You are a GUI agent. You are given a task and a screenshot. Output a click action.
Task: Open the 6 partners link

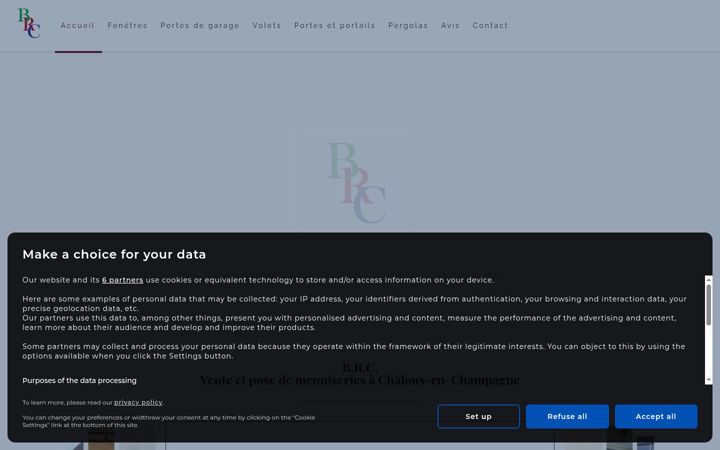122,280
